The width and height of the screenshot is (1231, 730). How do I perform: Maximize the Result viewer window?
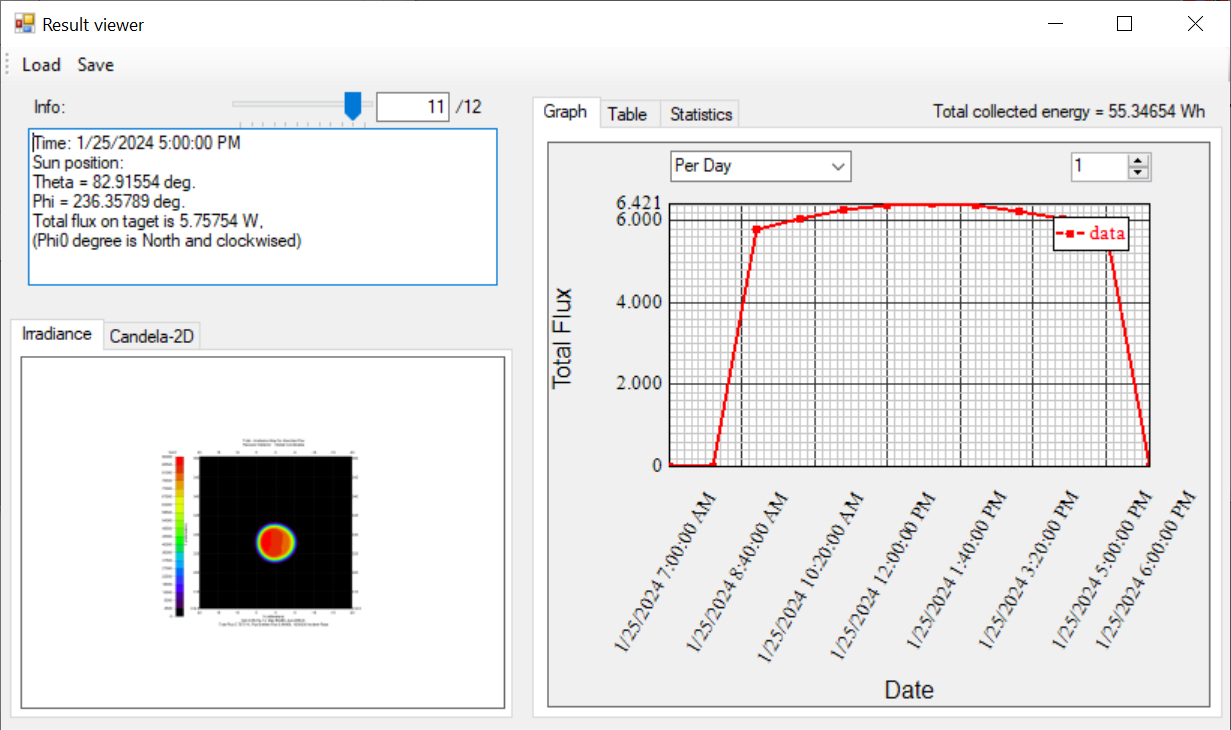coord(1124,24)
